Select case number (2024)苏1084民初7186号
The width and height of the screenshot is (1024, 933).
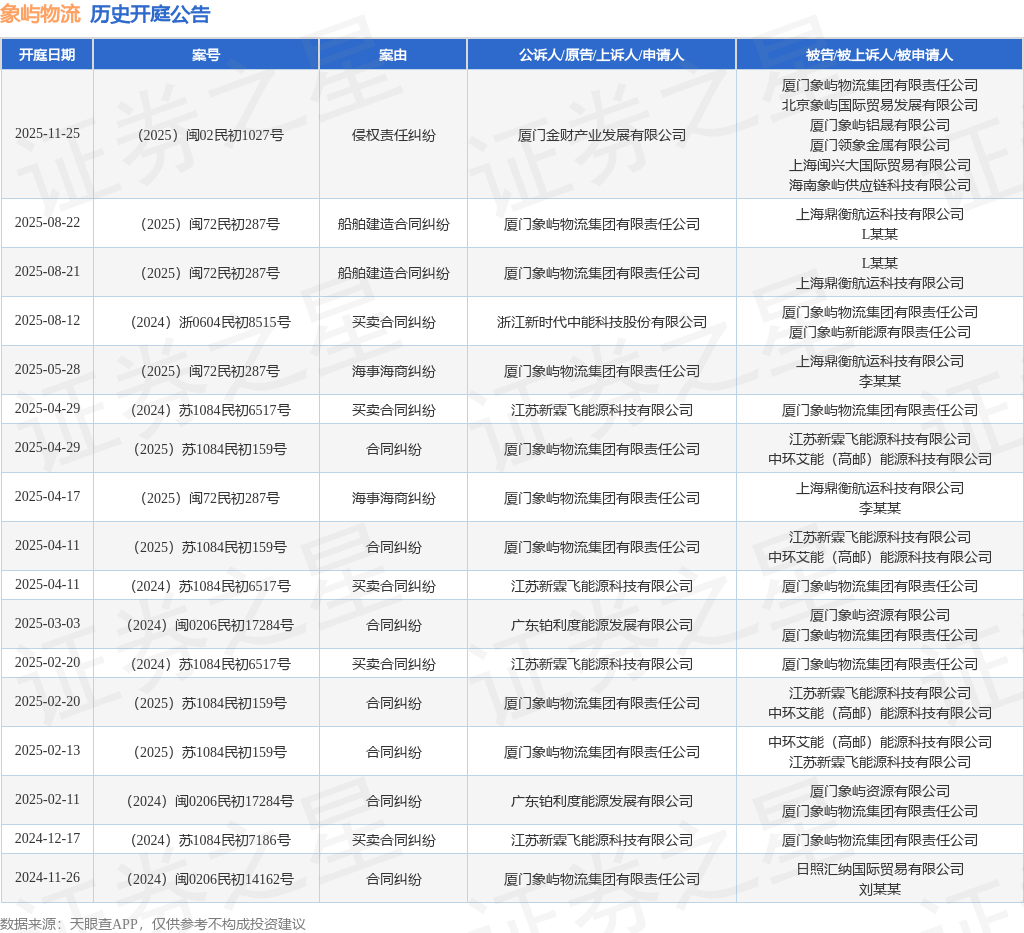210,840
